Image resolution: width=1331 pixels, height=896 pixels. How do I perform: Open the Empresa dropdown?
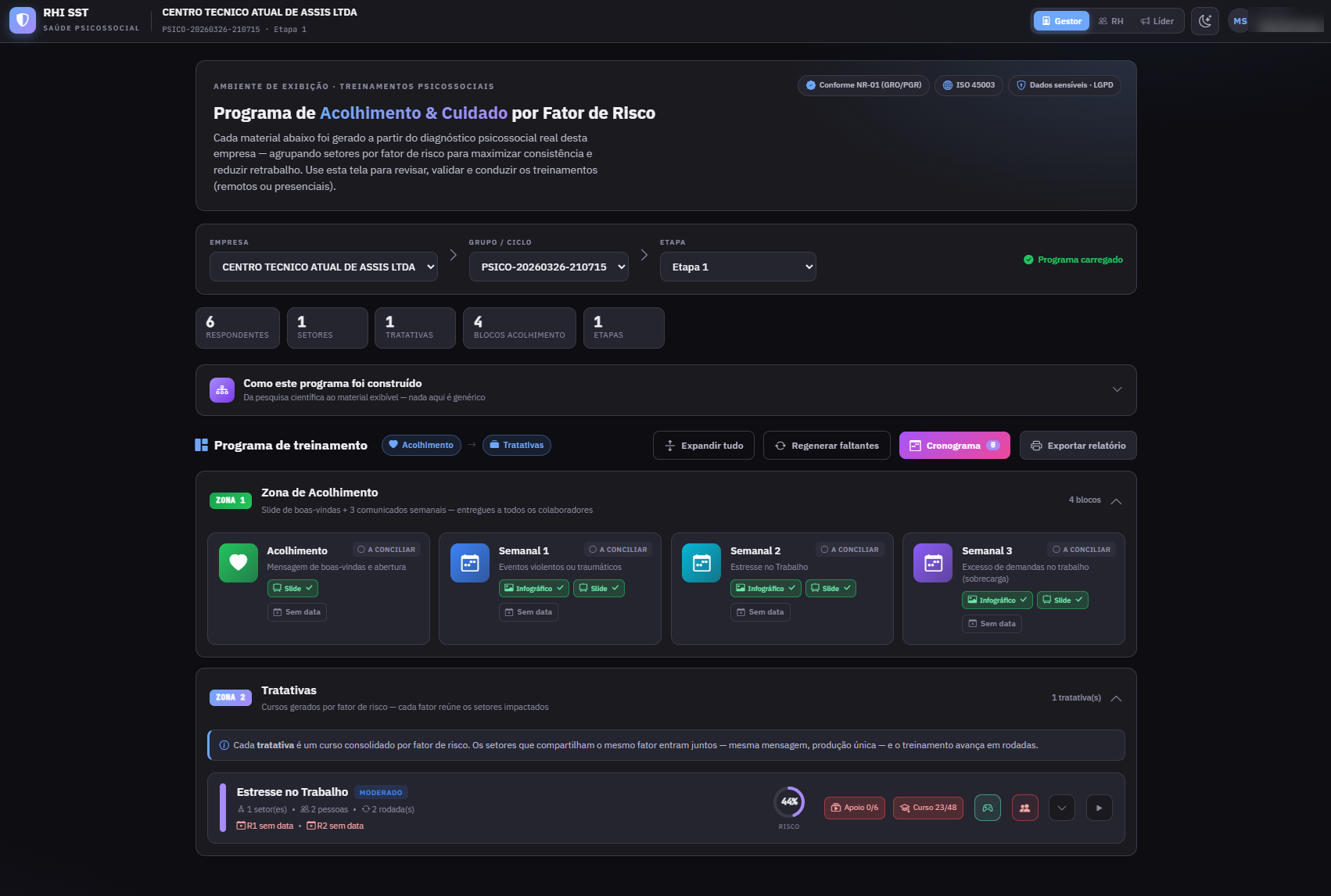[324, 267]
